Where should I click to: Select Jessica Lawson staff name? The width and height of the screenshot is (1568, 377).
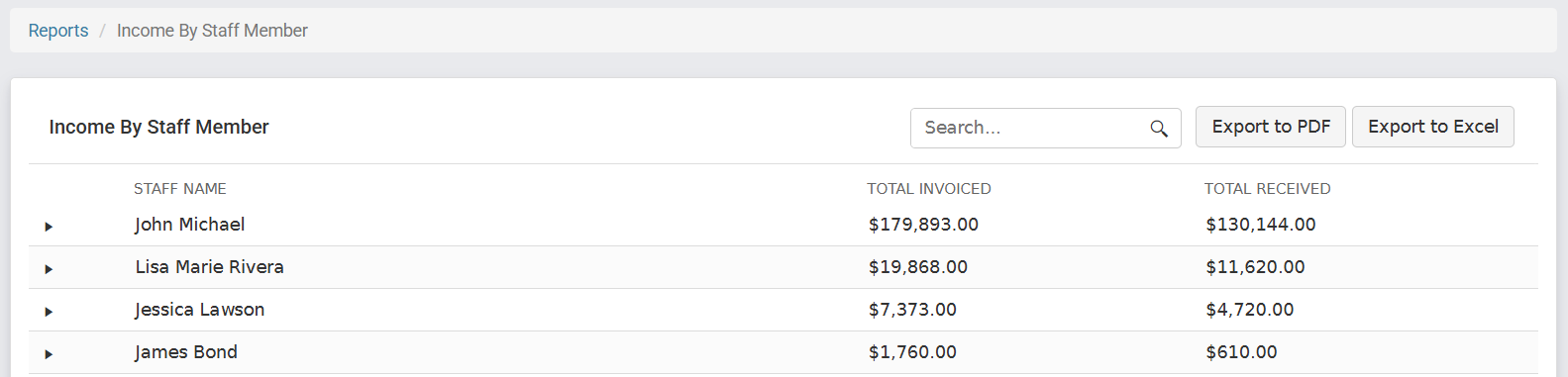click(x=200, y=310)
